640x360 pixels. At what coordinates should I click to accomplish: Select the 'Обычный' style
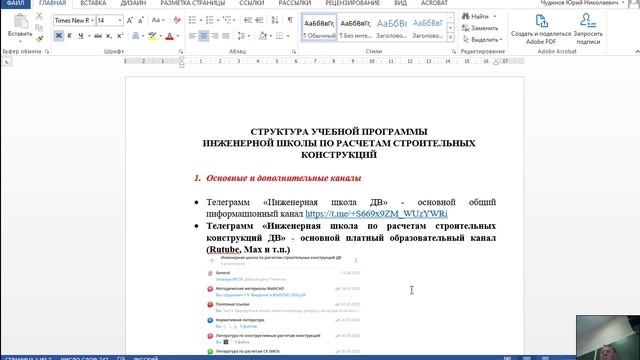[319, 28]
